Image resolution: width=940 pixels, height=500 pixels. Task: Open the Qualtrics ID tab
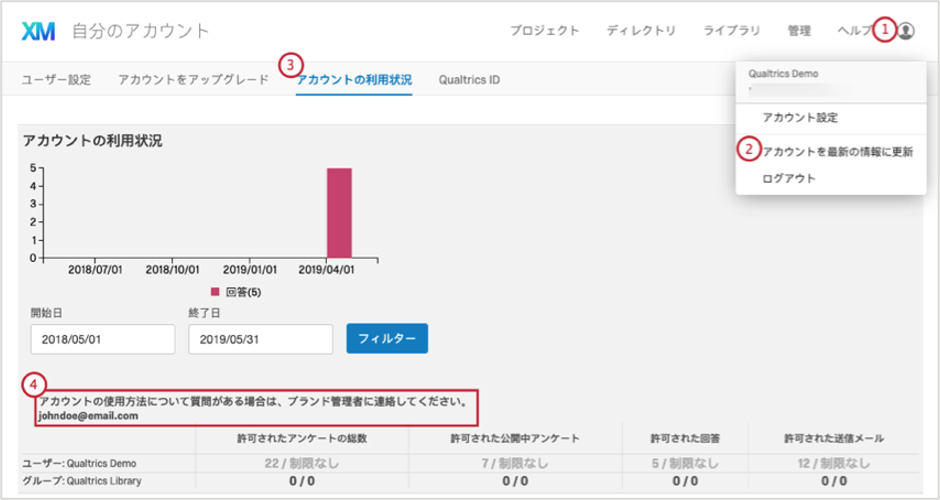coord(469,80)
